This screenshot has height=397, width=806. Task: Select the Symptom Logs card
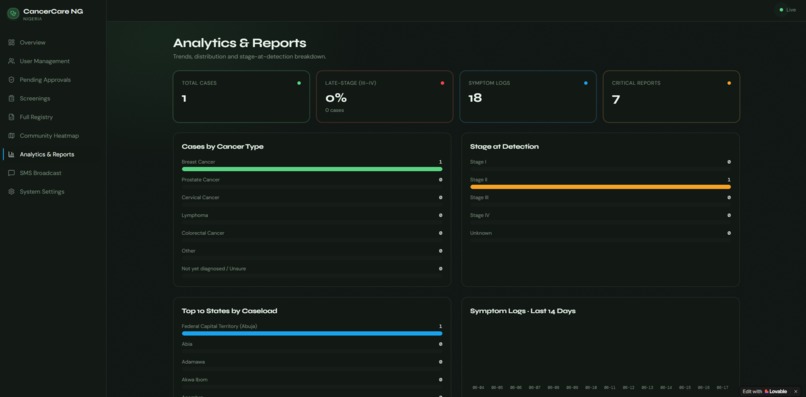528,97
